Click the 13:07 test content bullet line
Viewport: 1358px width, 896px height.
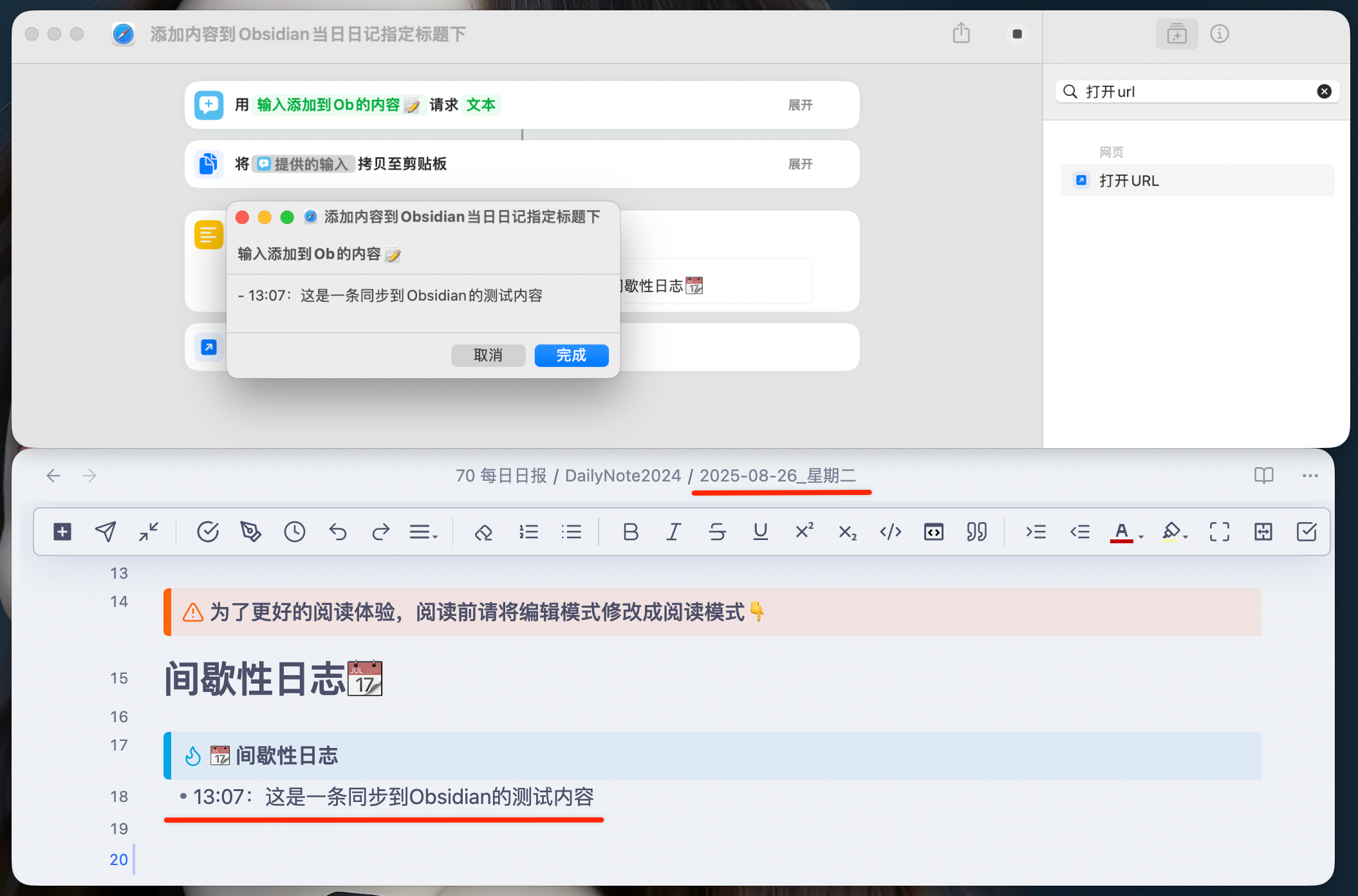(393, 797)
